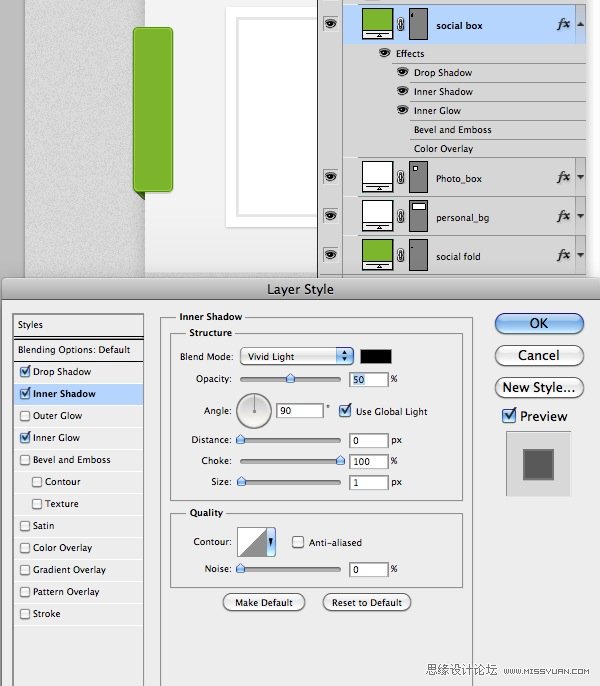Enable the Color Overlay checkbox in Layer Style
The image size is (600, 686).
pyautogui.click(x=25, y=548)
